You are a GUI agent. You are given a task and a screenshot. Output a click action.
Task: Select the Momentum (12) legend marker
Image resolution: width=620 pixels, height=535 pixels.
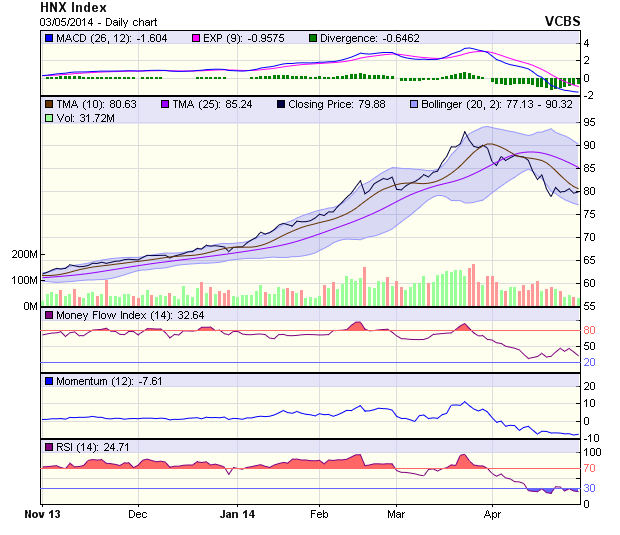49,382
